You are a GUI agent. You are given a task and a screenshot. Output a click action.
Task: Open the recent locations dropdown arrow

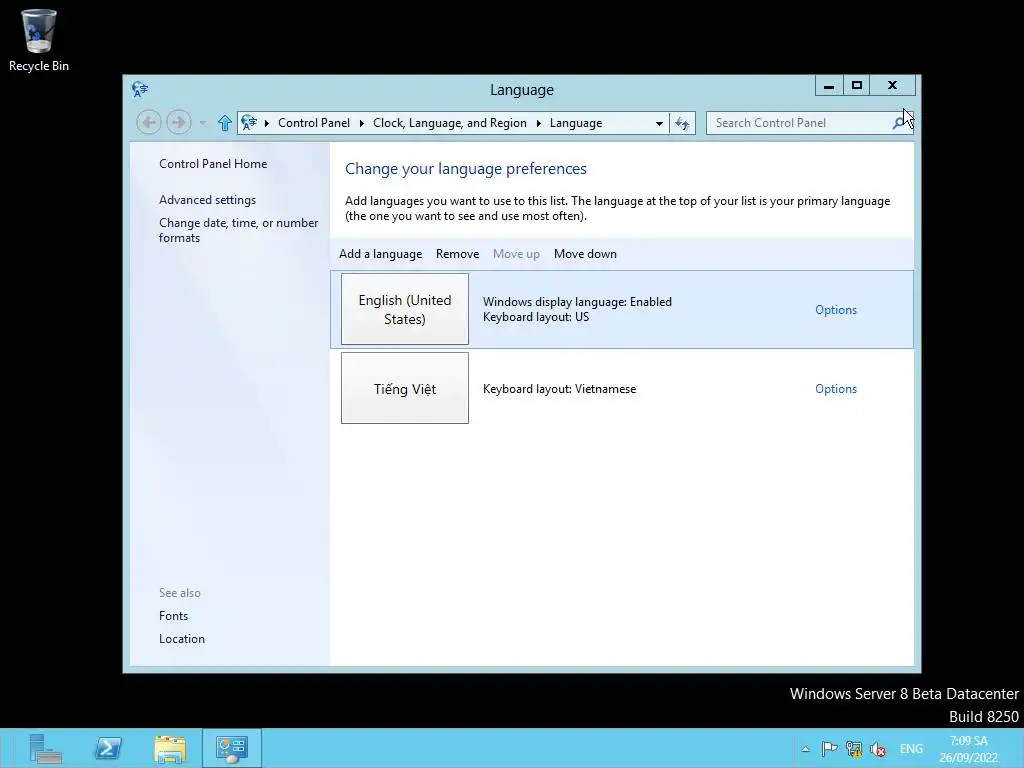click(202, 123)
